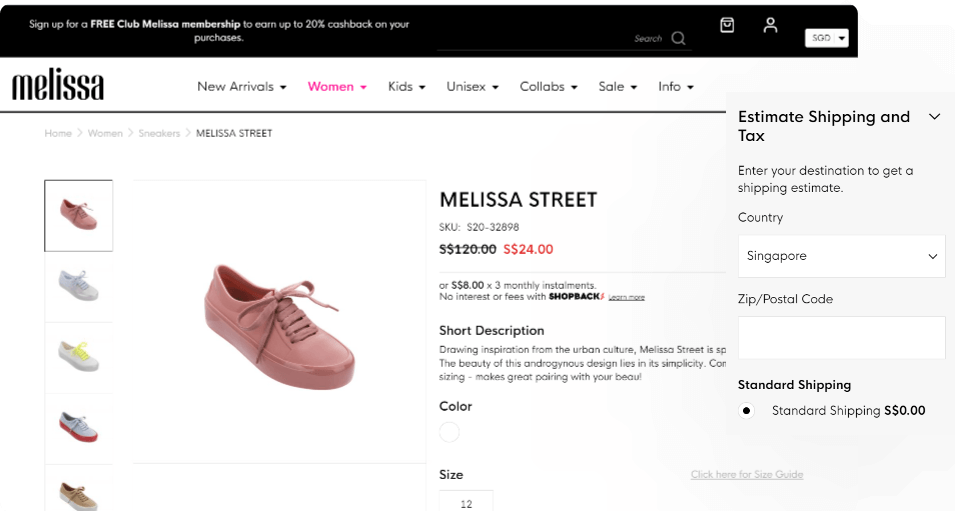Open the shopping bag cart icon
This screenshot has height=511, width=955.
point(727,25)
